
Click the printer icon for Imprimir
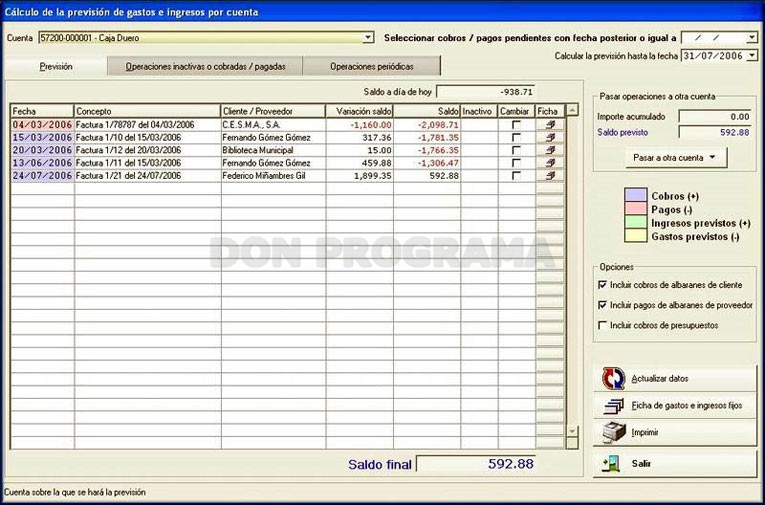pyautogui.click(x=614, y=432)
